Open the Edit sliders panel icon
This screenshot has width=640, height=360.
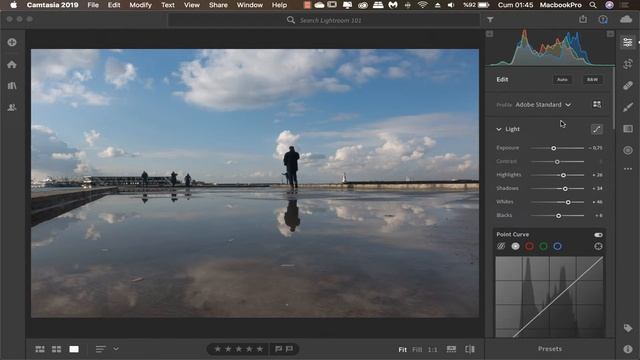(x=628, y=42)
